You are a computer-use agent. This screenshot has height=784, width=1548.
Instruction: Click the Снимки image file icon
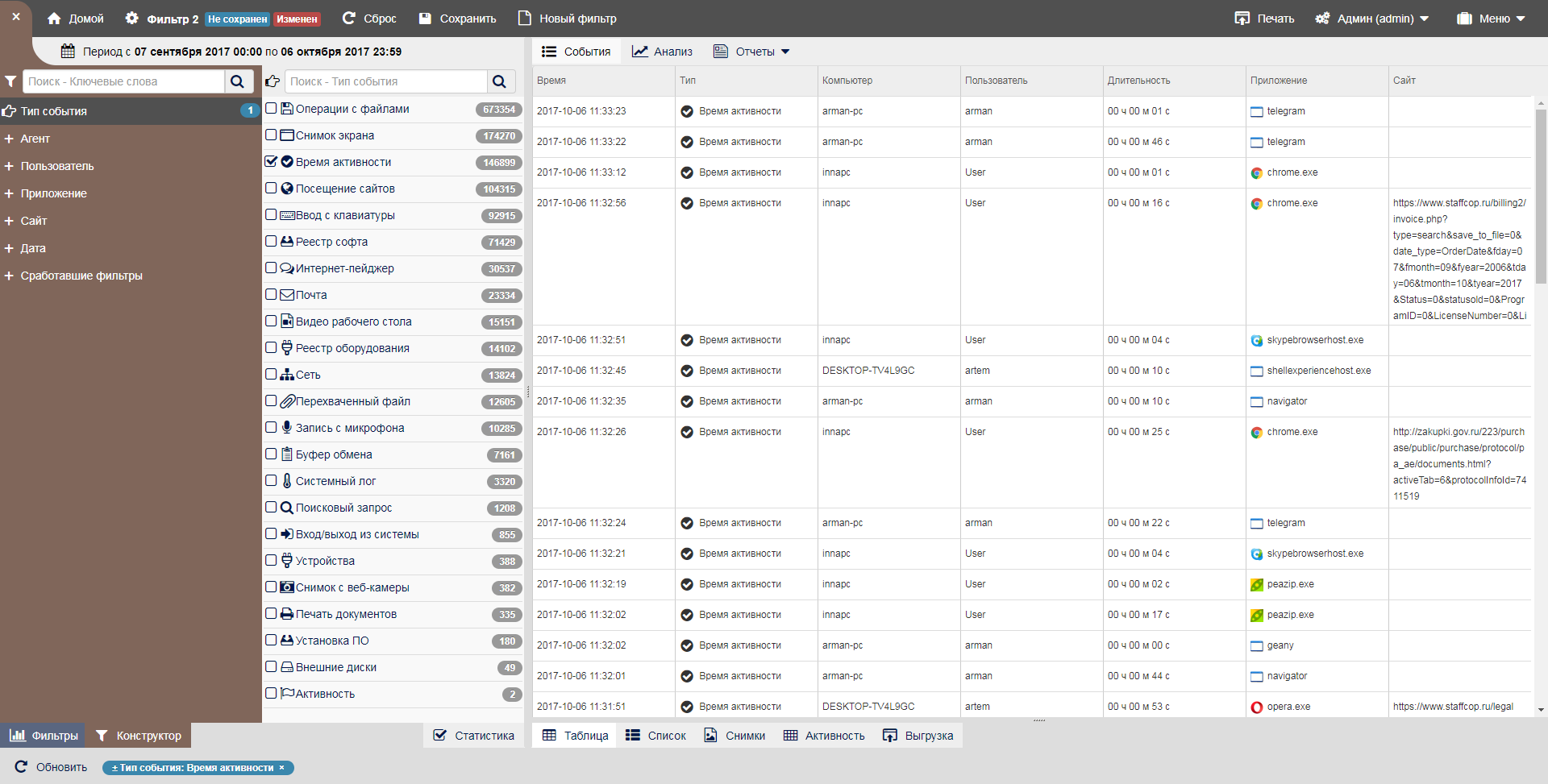[710, 736]
